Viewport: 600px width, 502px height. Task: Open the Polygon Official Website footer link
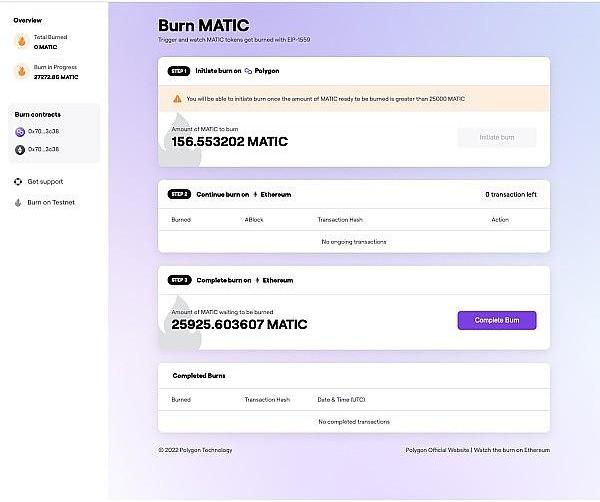point(437,450)
